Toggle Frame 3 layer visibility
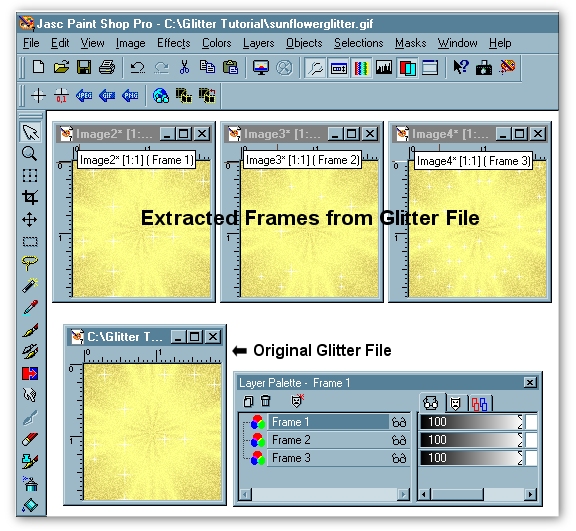This screenshot has height=531, width=576. (399, 458)
